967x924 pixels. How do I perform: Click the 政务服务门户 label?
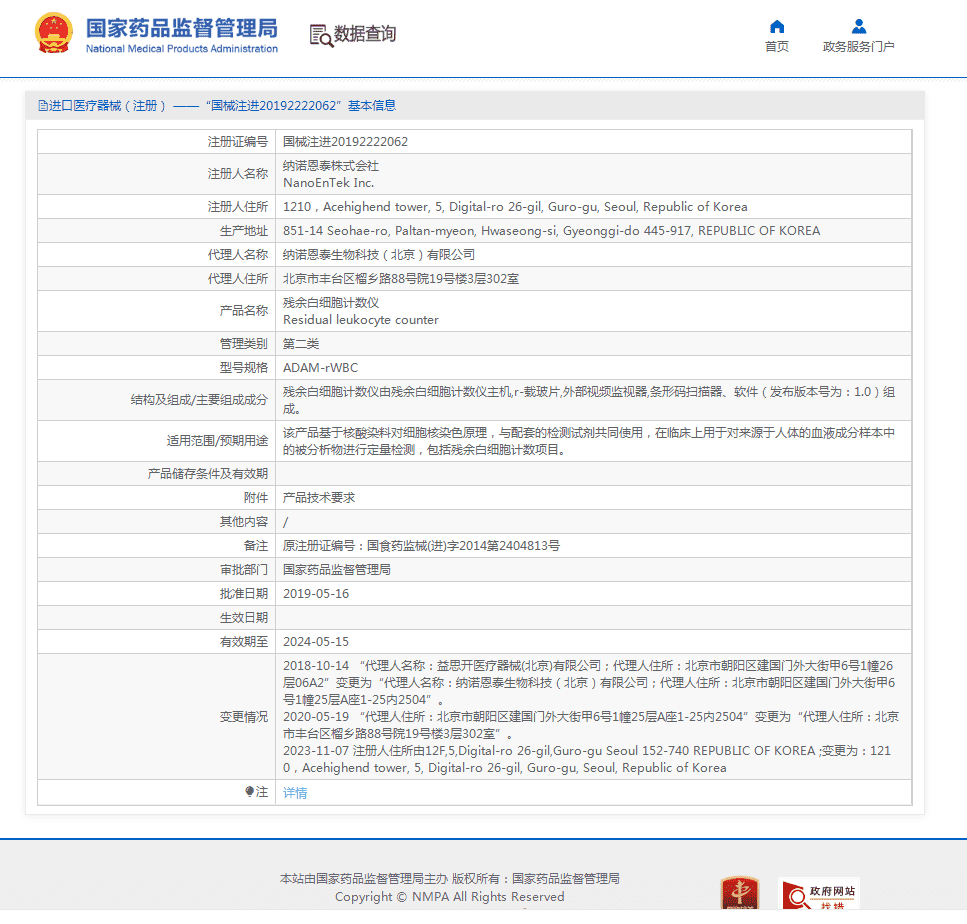(x=858, y=46)
